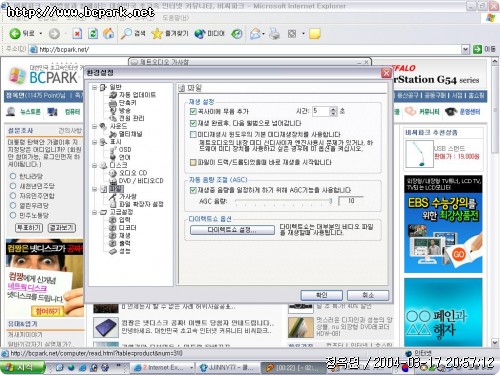Enable 파일이 드랙/드롭 바로 재생 checkbox
This screenshot has width=500, height=375.
[193, 162]
